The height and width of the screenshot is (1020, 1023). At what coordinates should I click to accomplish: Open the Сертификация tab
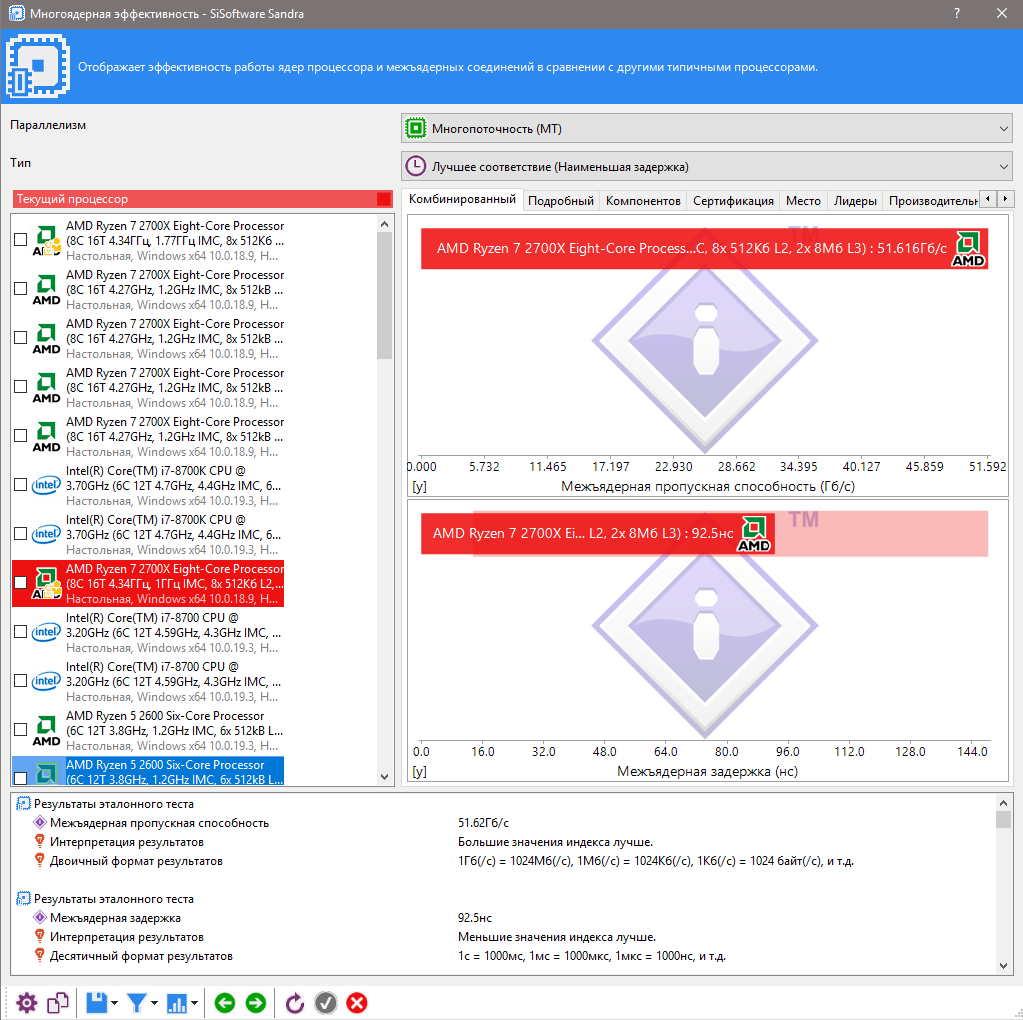733,201
